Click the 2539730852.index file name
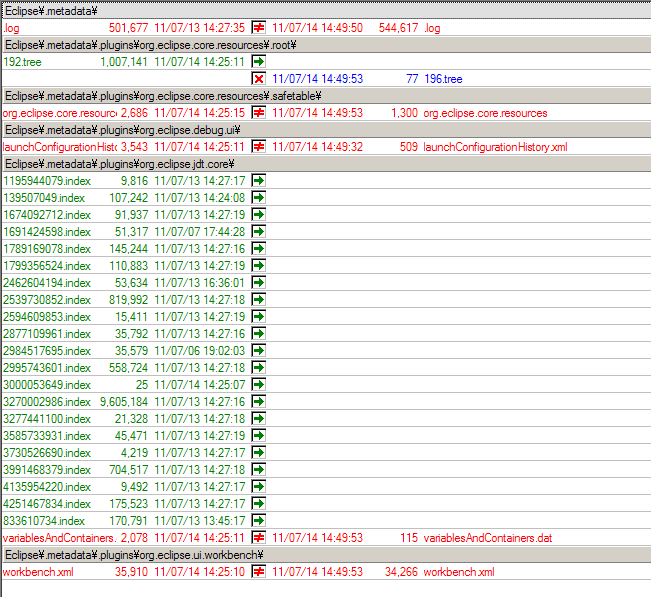The image size is (651, 597). coord(47,300)
